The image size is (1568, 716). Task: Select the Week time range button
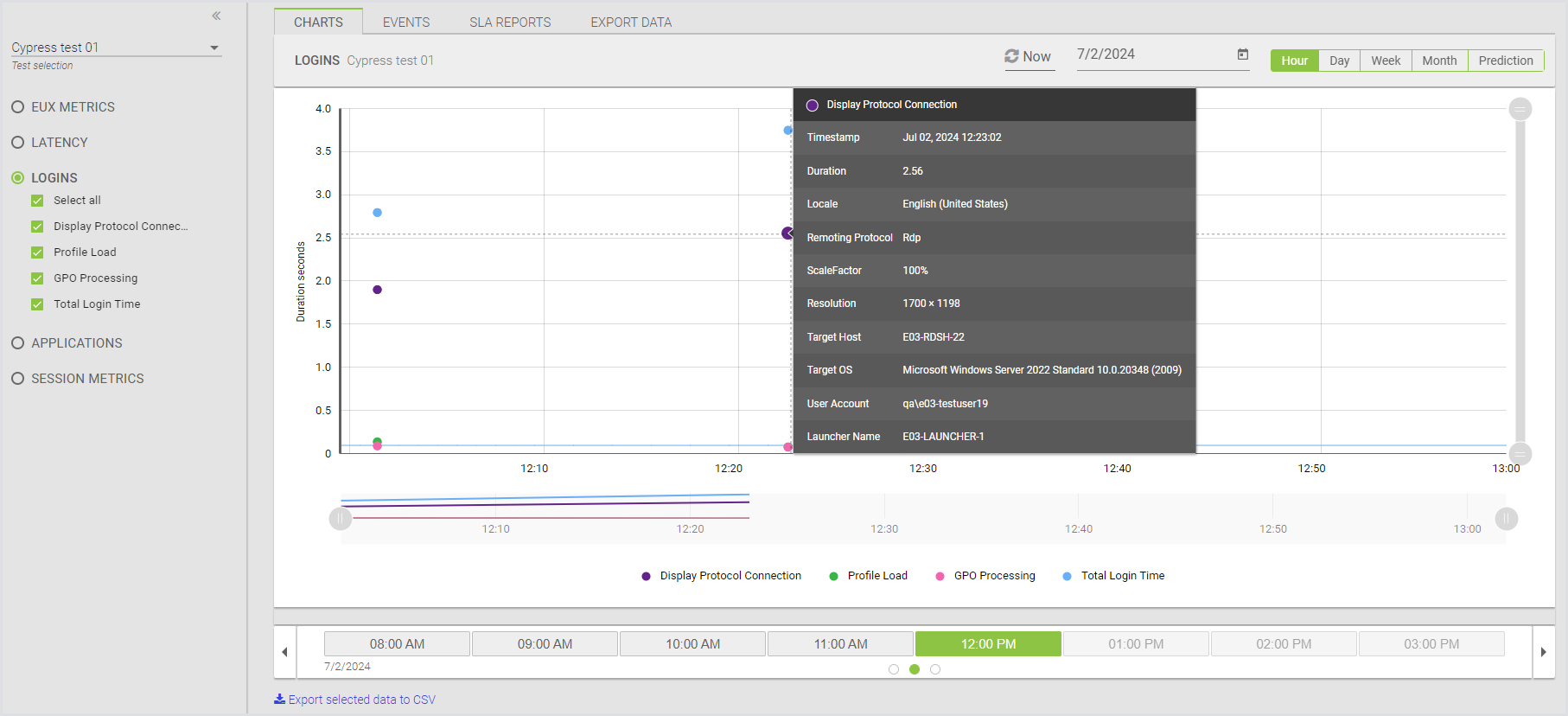click(x=1386, y=61)
